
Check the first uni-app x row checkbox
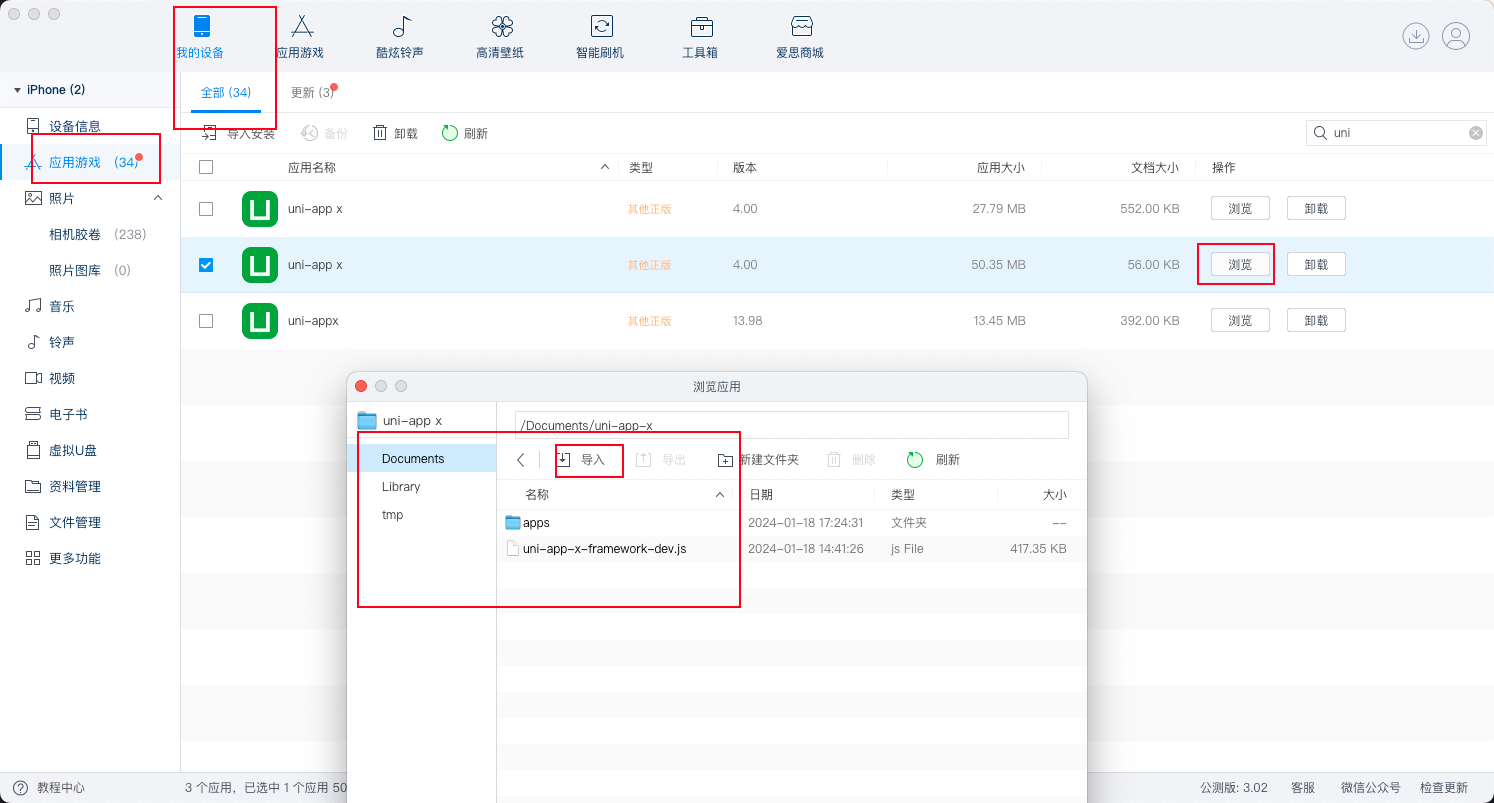(206, 209)
